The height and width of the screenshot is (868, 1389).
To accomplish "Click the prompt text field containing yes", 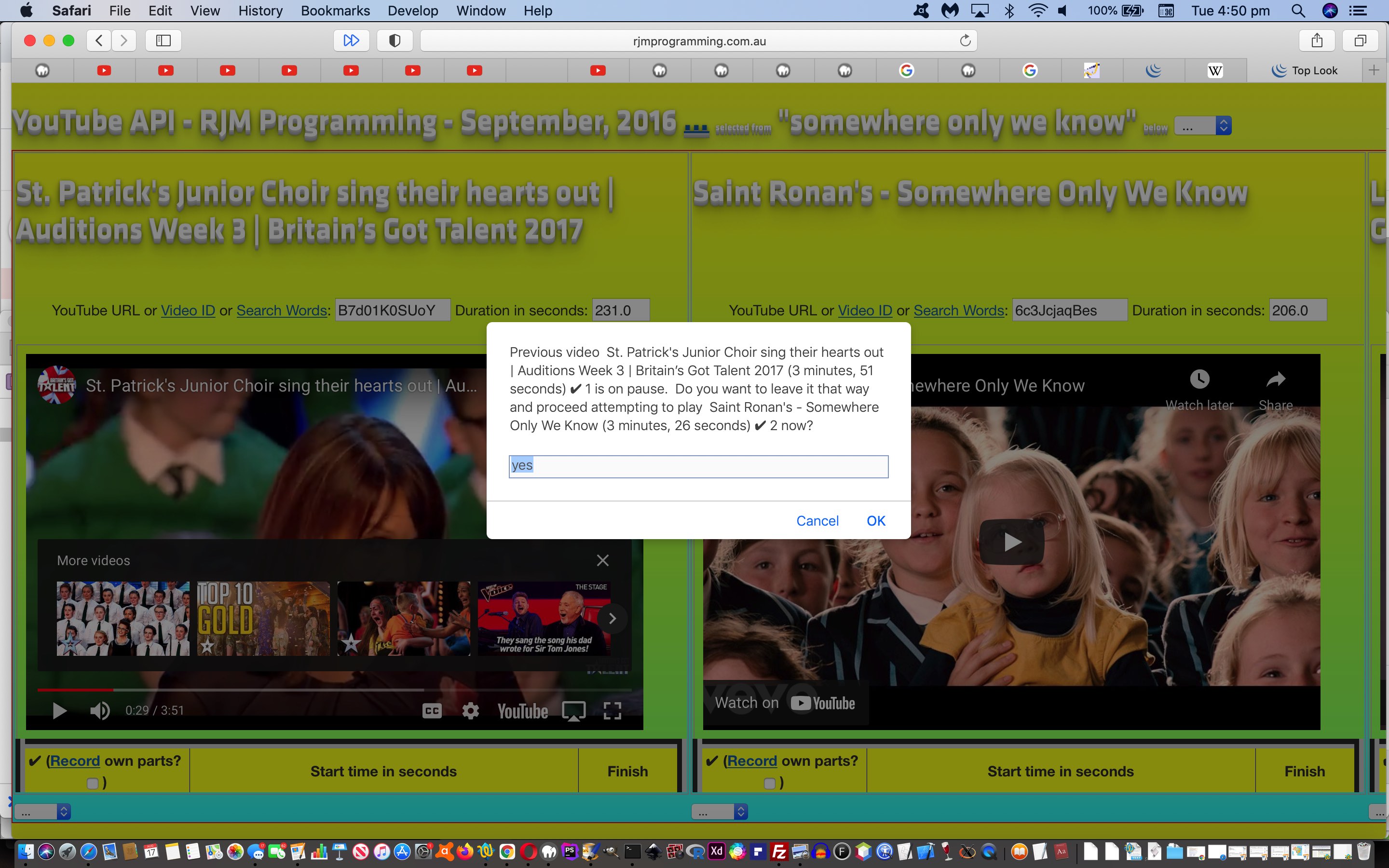I will pos(698,466).
